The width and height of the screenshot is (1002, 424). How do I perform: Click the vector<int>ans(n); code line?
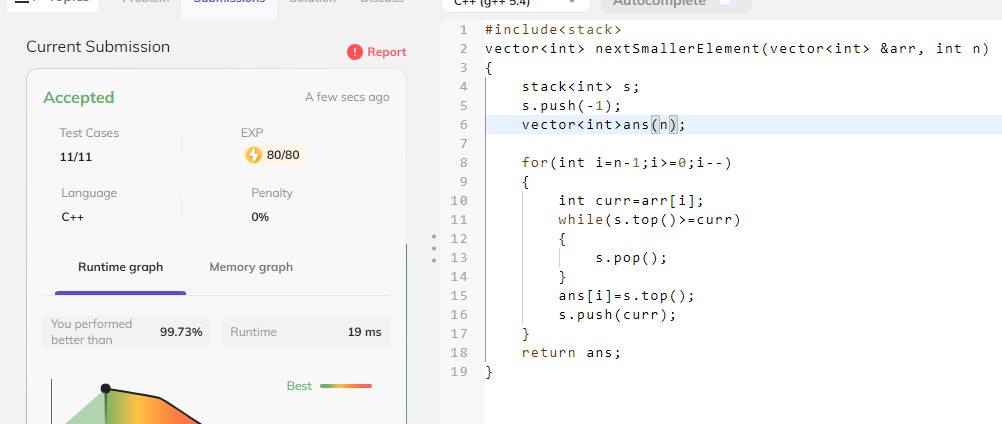[603, 125]
